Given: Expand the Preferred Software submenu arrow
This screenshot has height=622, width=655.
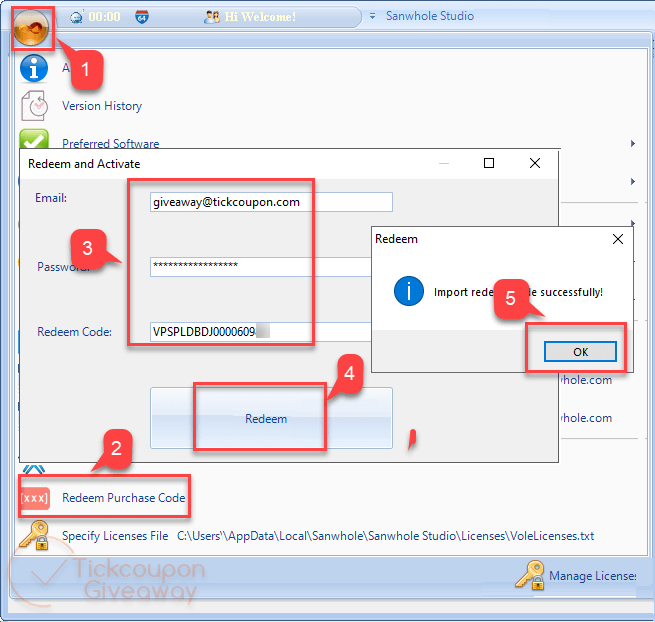Looking at the screenshot, I should (x=633, y=143).
